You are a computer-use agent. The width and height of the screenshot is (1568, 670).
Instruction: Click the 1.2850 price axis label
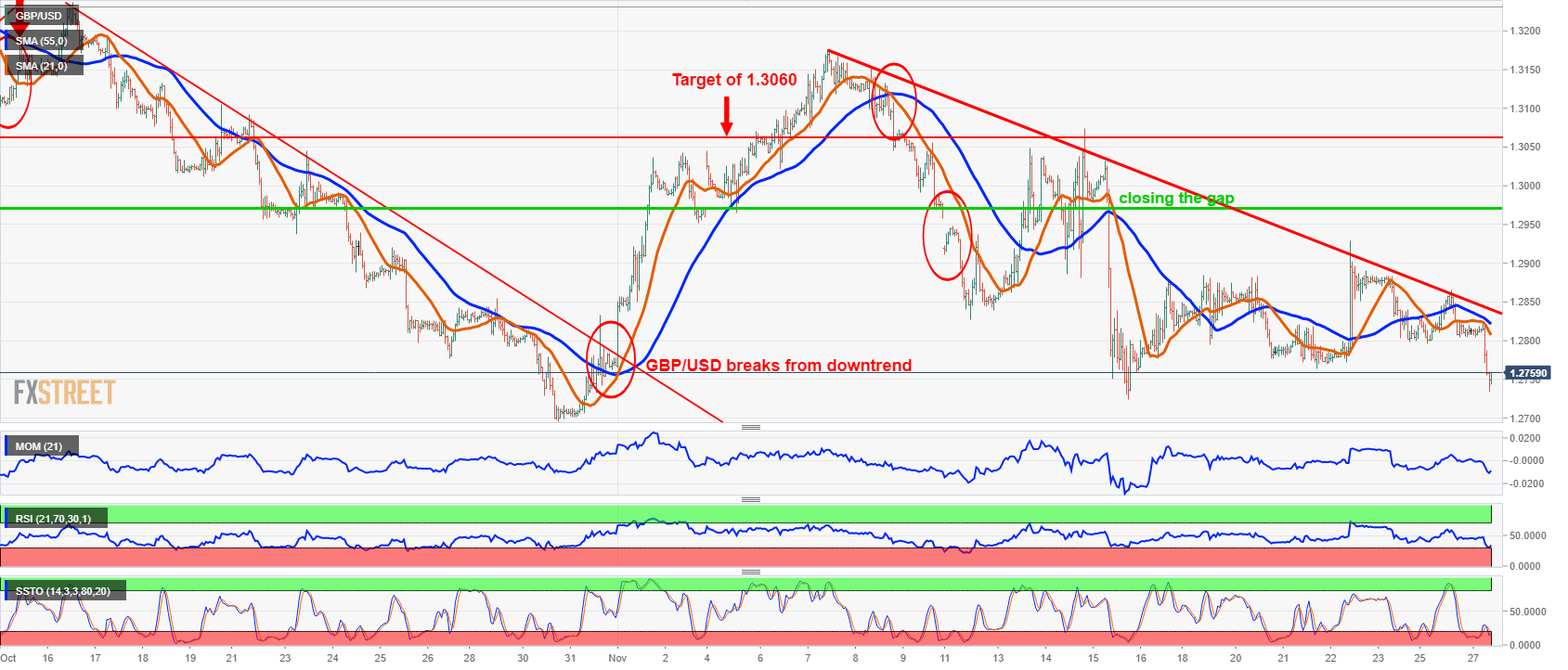pos(1525,303)
